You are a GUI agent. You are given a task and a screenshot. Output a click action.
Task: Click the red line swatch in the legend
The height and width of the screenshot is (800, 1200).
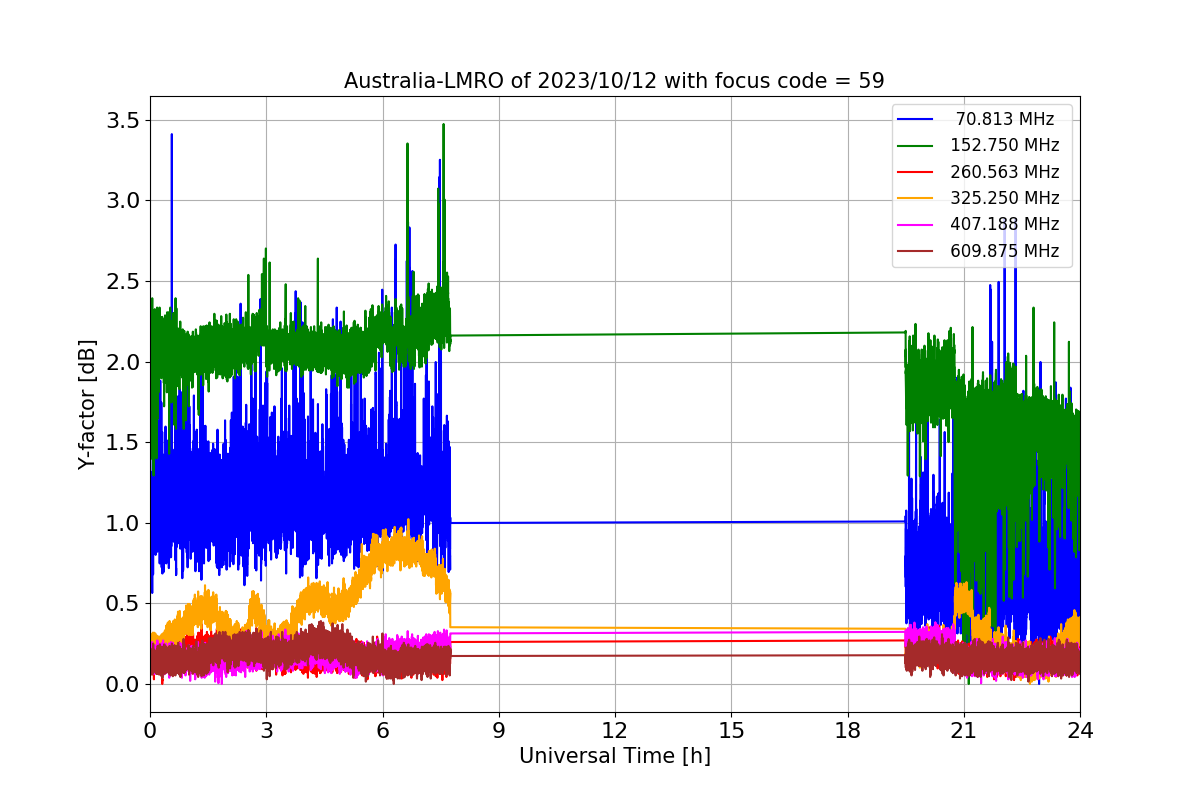coord(917,172)
